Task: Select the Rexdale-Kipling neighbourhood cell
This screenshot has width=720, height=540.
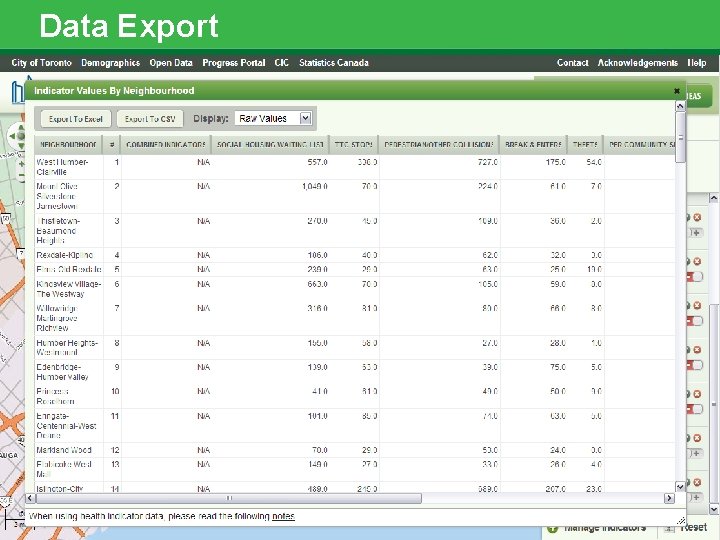Action: pyautogui.click(x=69, y=255)
